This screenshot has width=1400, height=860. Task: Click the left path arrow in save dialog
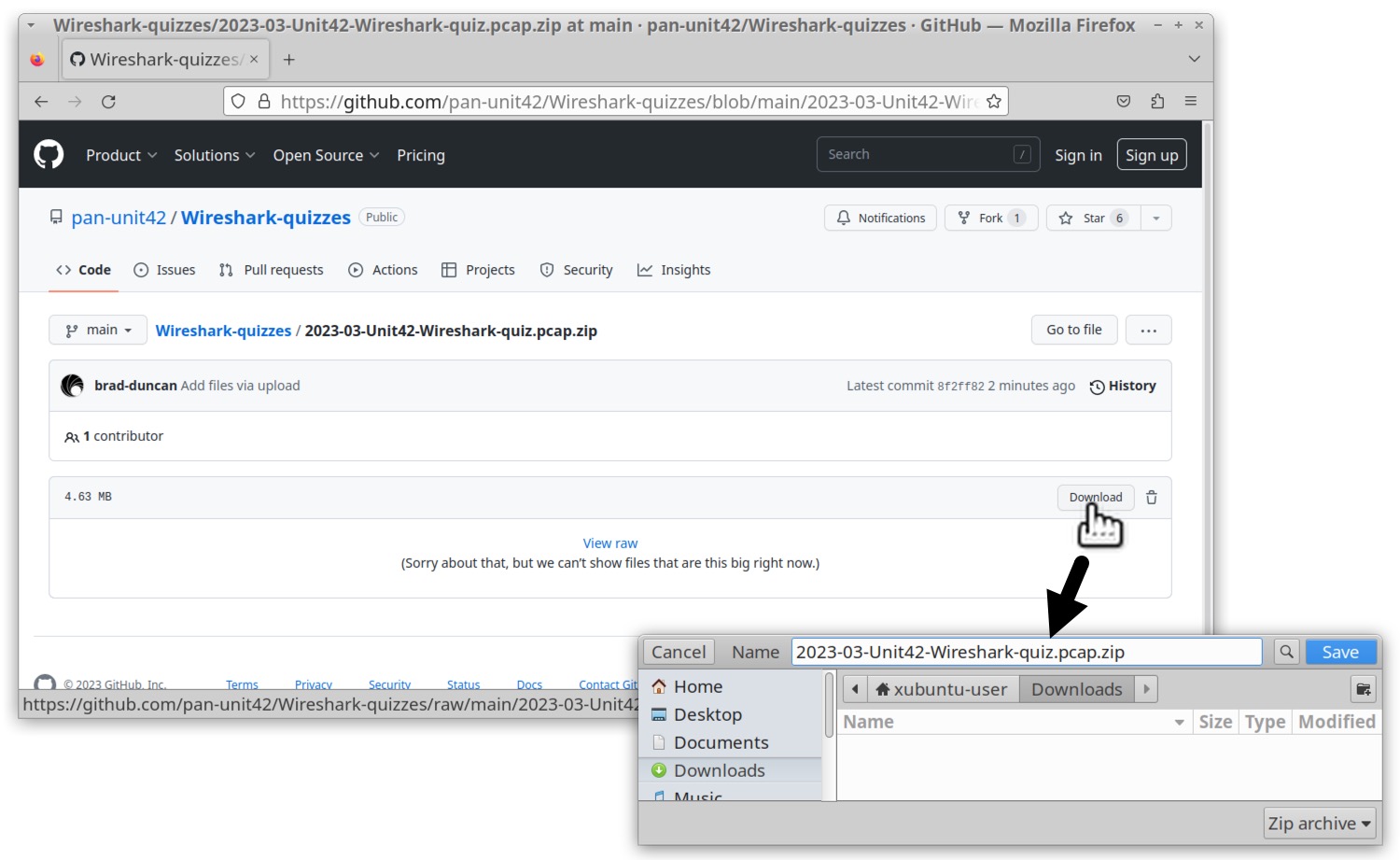[855, 689]
